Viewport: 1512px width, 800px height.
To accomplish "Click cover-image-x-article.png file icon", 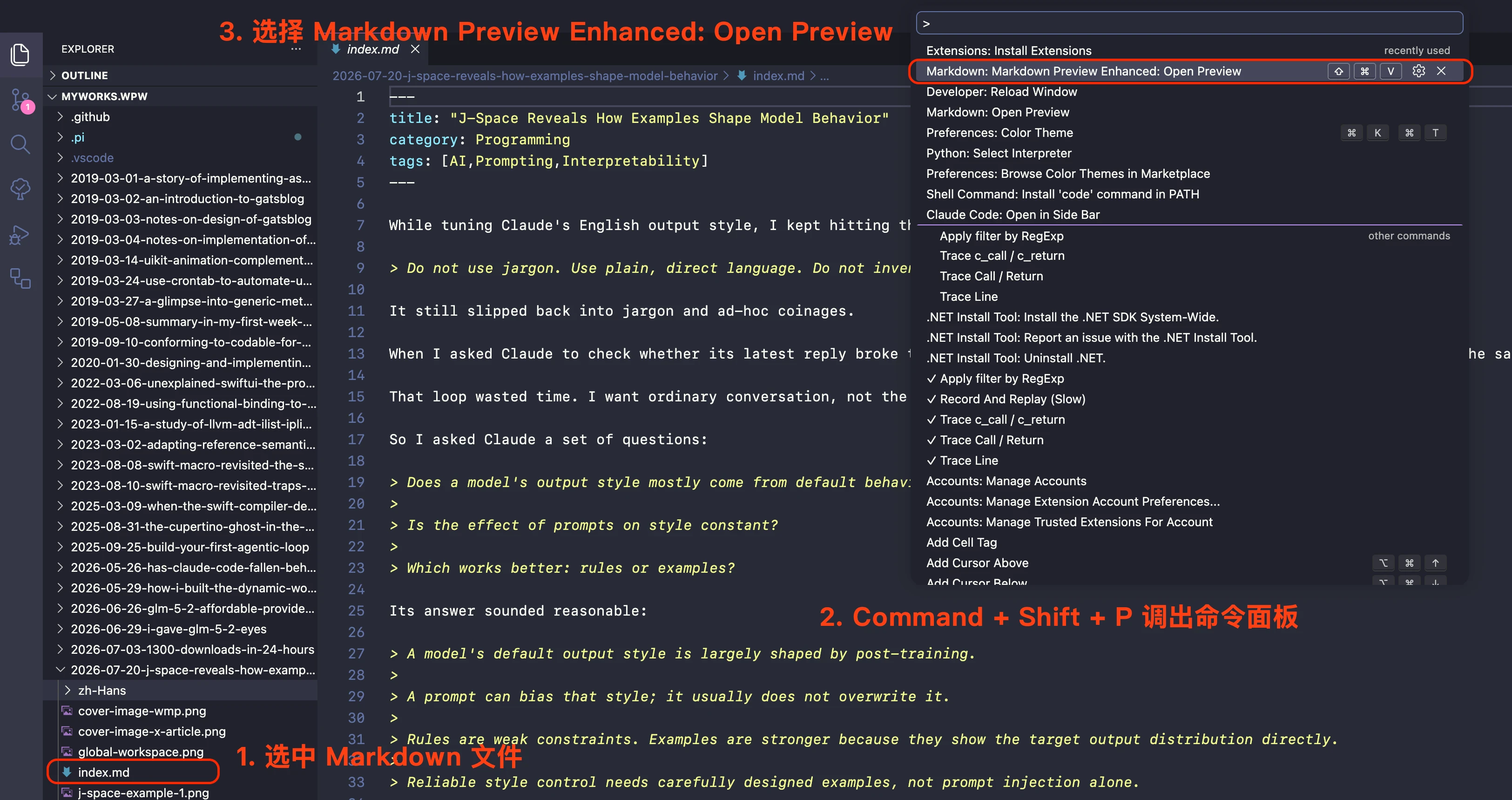I will [x=67, y=732].
